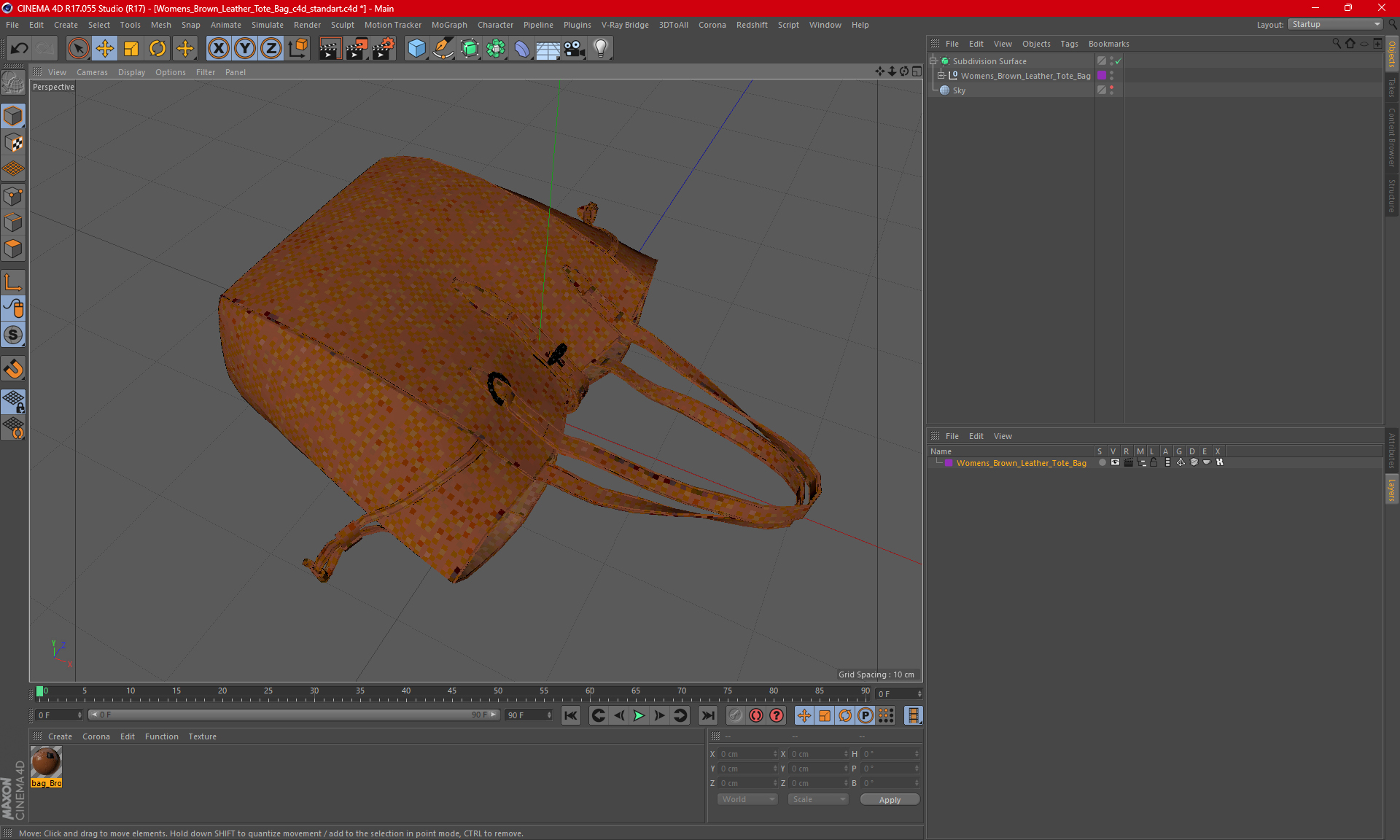Image resolution: width=1400 pixels, height=840 pixels.
Task: Click purple color tag on tote bag object
Action: tap(1102, 76)
